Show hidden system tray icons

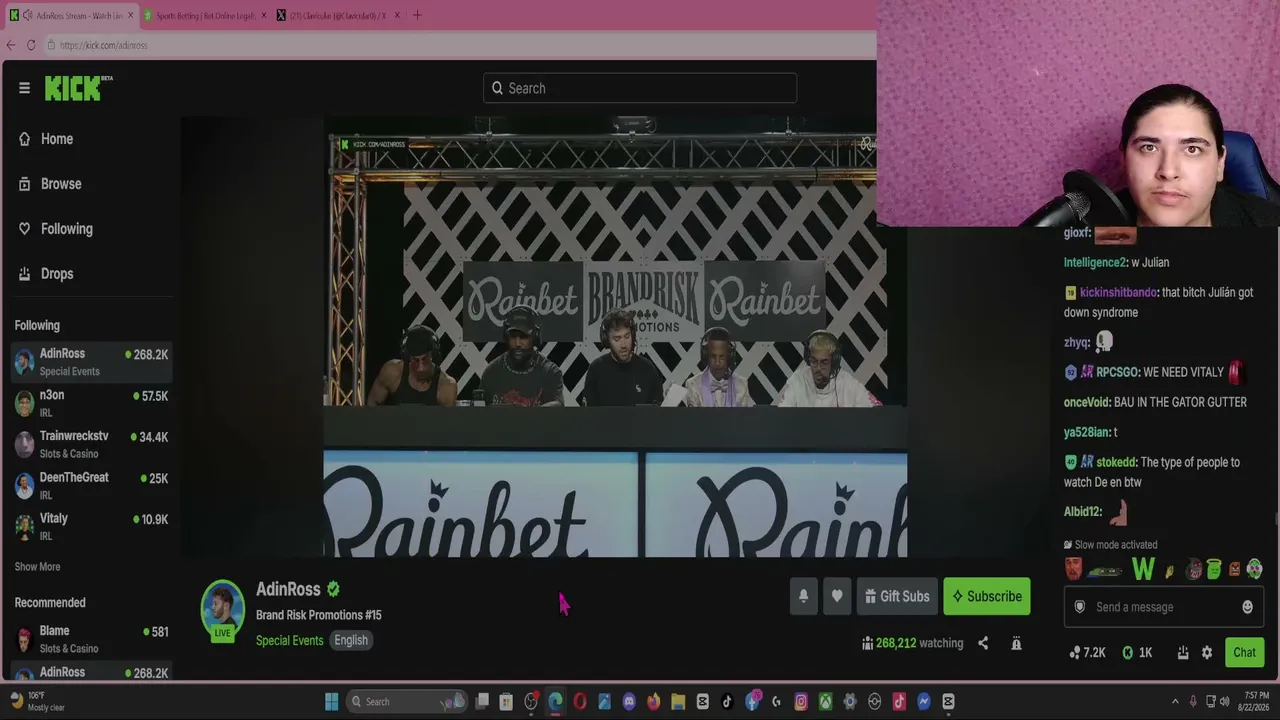(1175, 701)
